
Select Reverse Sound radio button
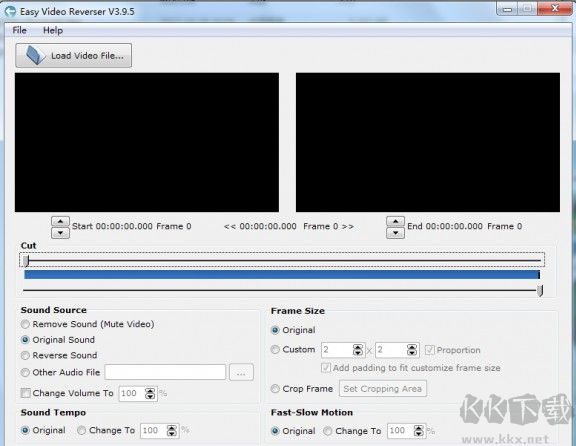click(x=25, y=356)
